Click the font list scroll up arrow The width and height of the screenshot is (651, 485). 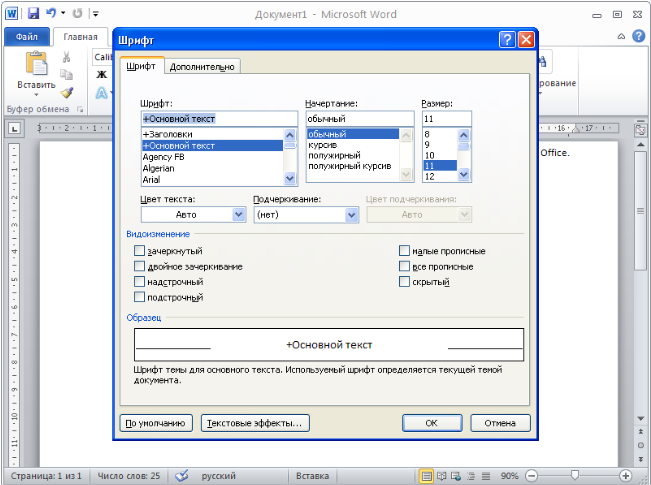290,135
